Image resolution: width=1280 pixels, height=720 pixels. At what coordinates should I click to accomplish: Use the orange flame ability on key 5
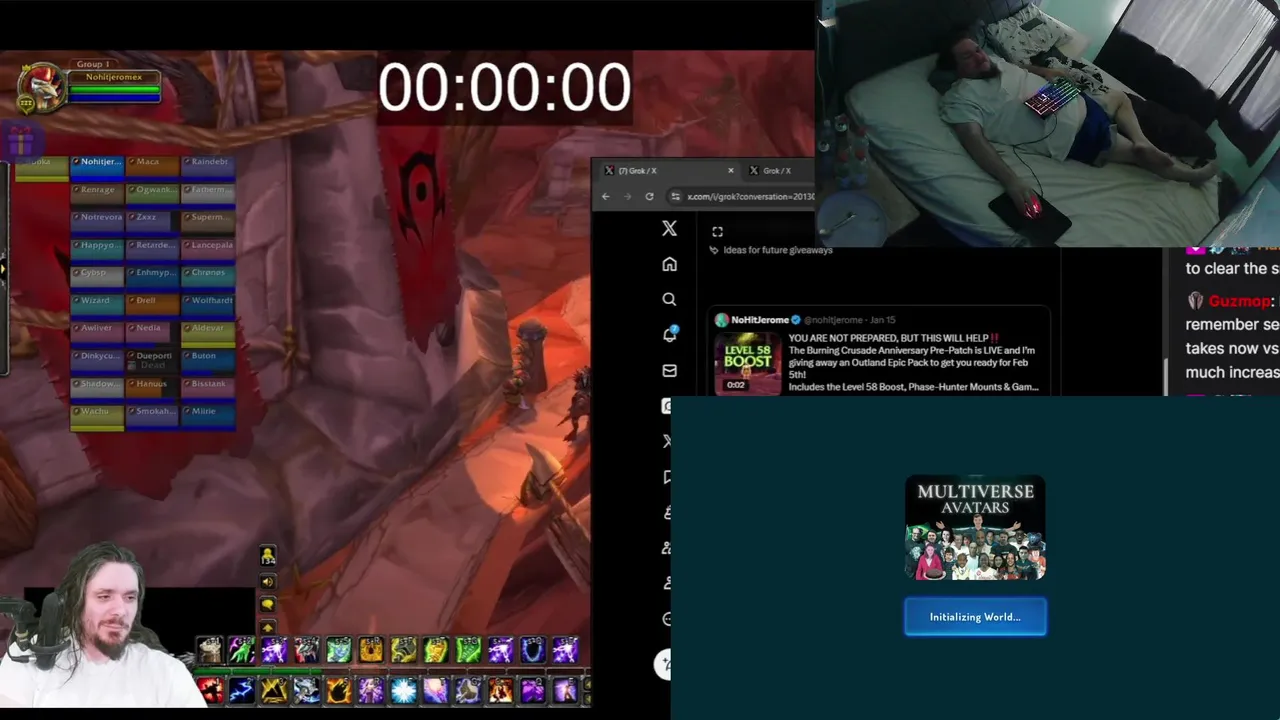339,690
